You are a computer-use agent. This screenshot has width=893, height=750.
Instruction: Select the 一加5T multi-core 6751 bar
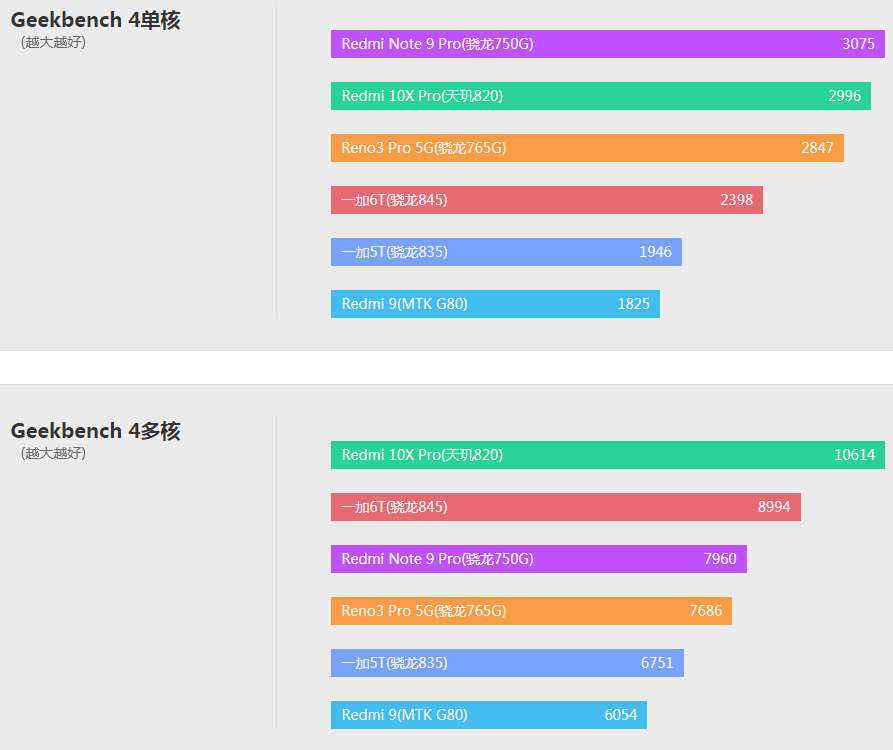point(507,663)
